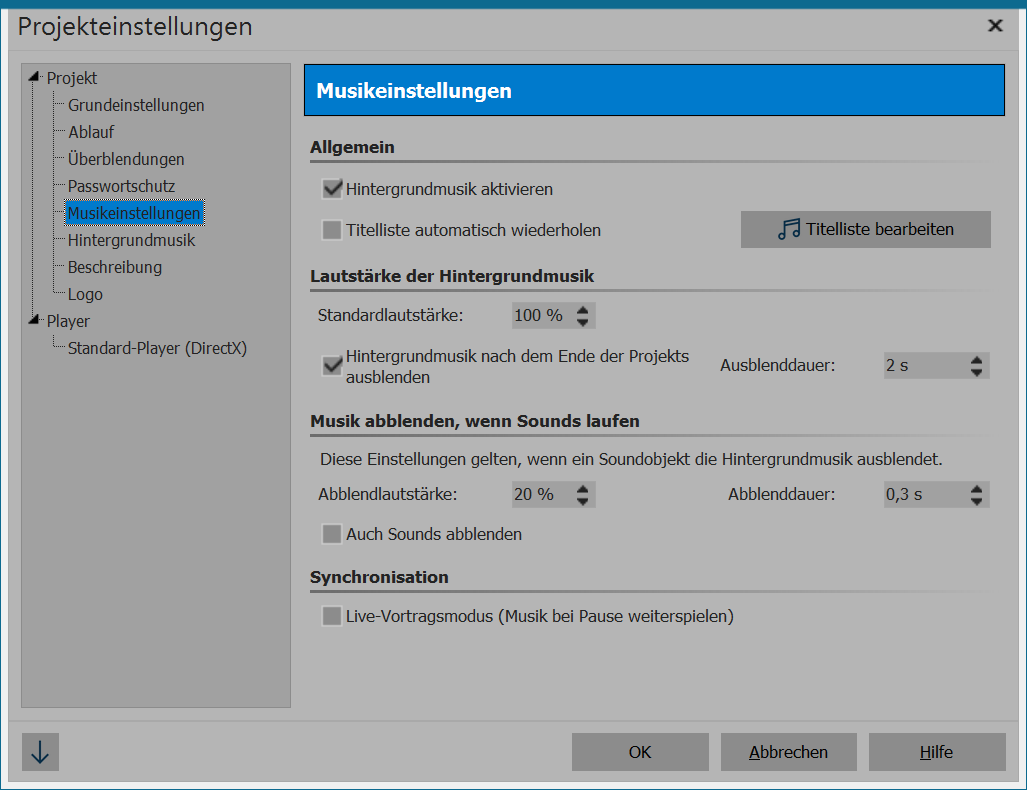Uncheck Hintergrundmusik nach dem Ende ausblenden
This screenshot has width=1027, height=790.
pos(331,365)
